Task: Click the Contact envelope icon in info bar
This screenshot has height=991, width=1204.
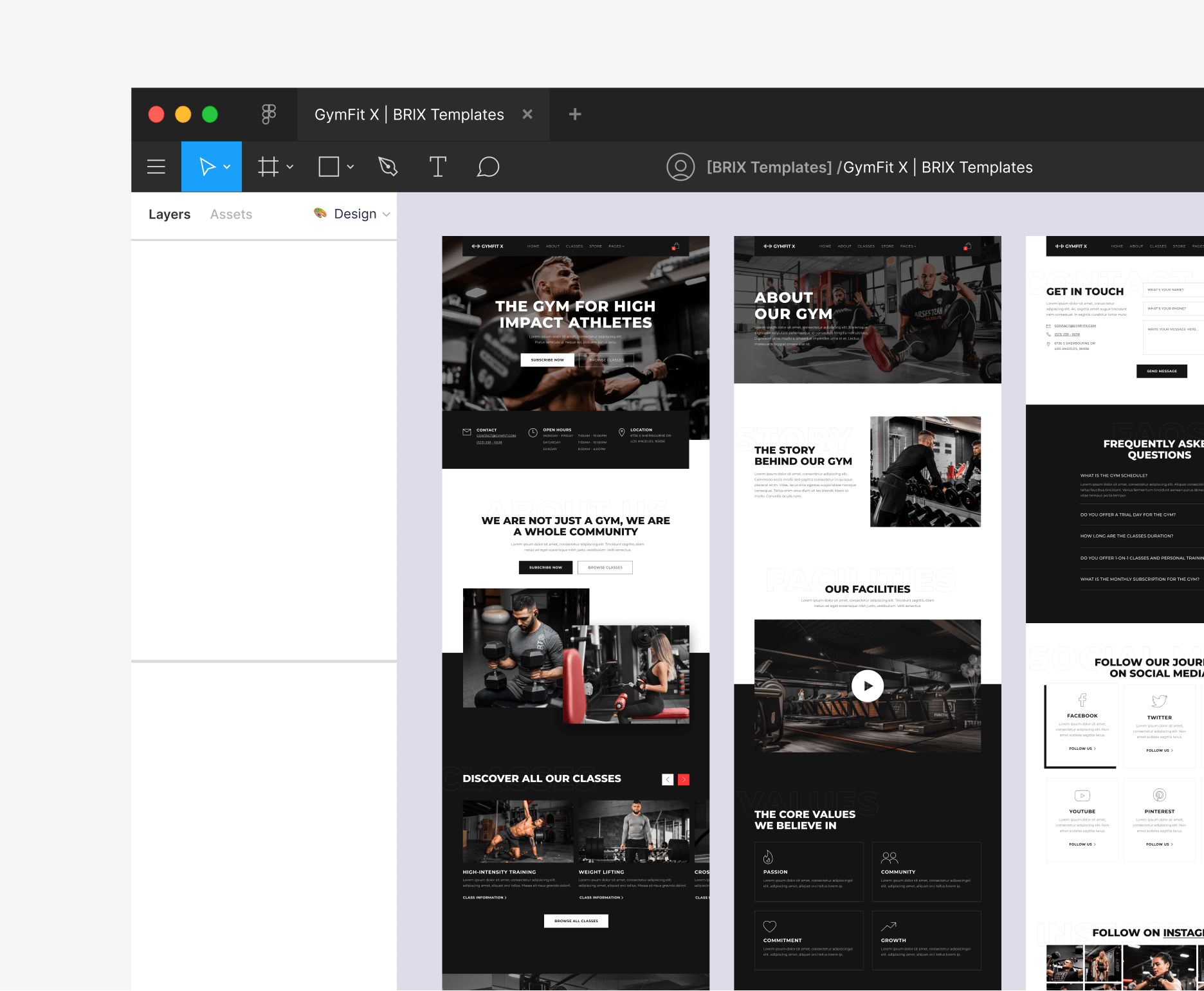Action: point(467,432)
